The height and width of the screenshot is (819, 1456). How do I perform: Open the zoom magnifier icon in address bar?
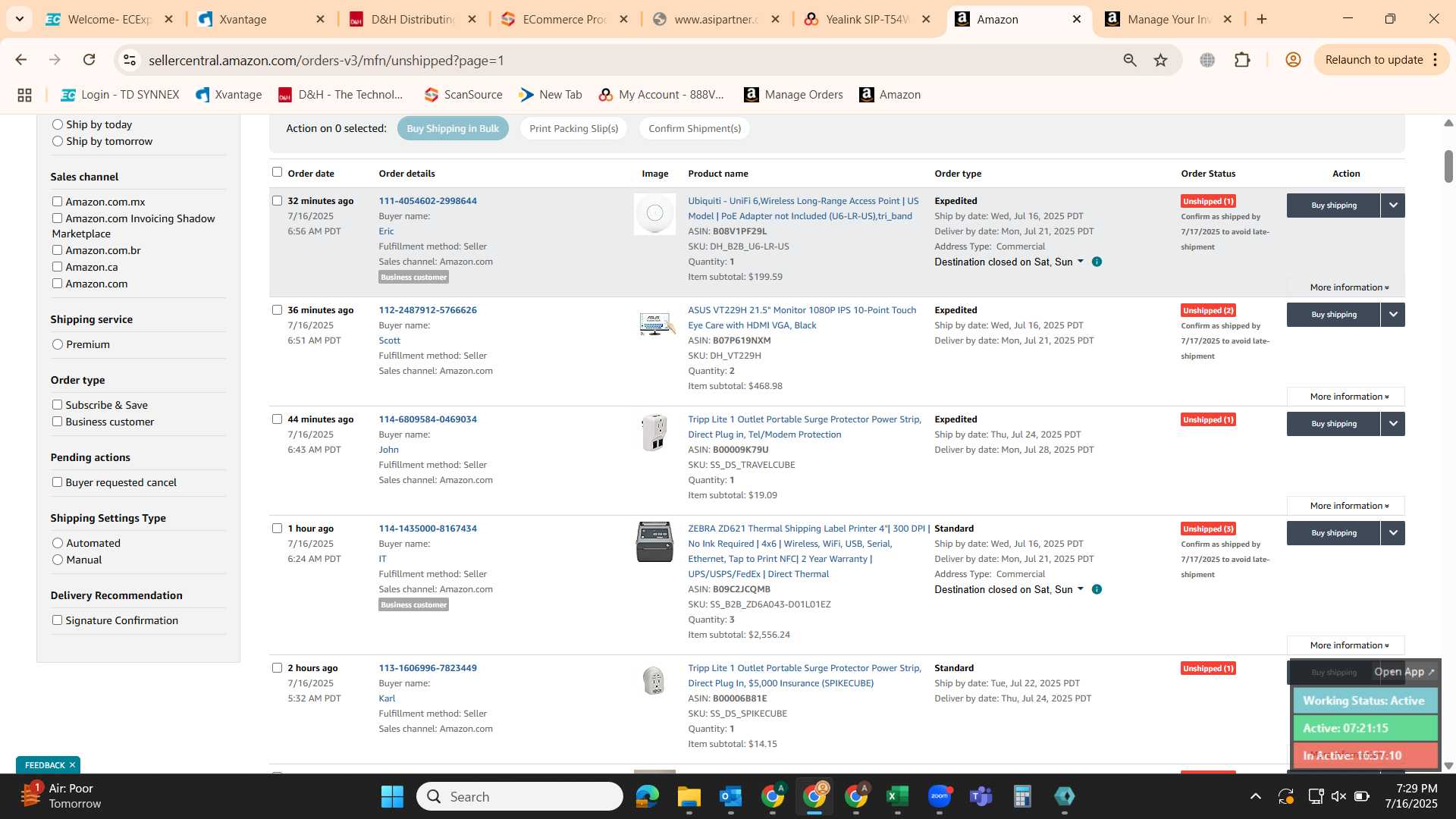coord(1130,60)
